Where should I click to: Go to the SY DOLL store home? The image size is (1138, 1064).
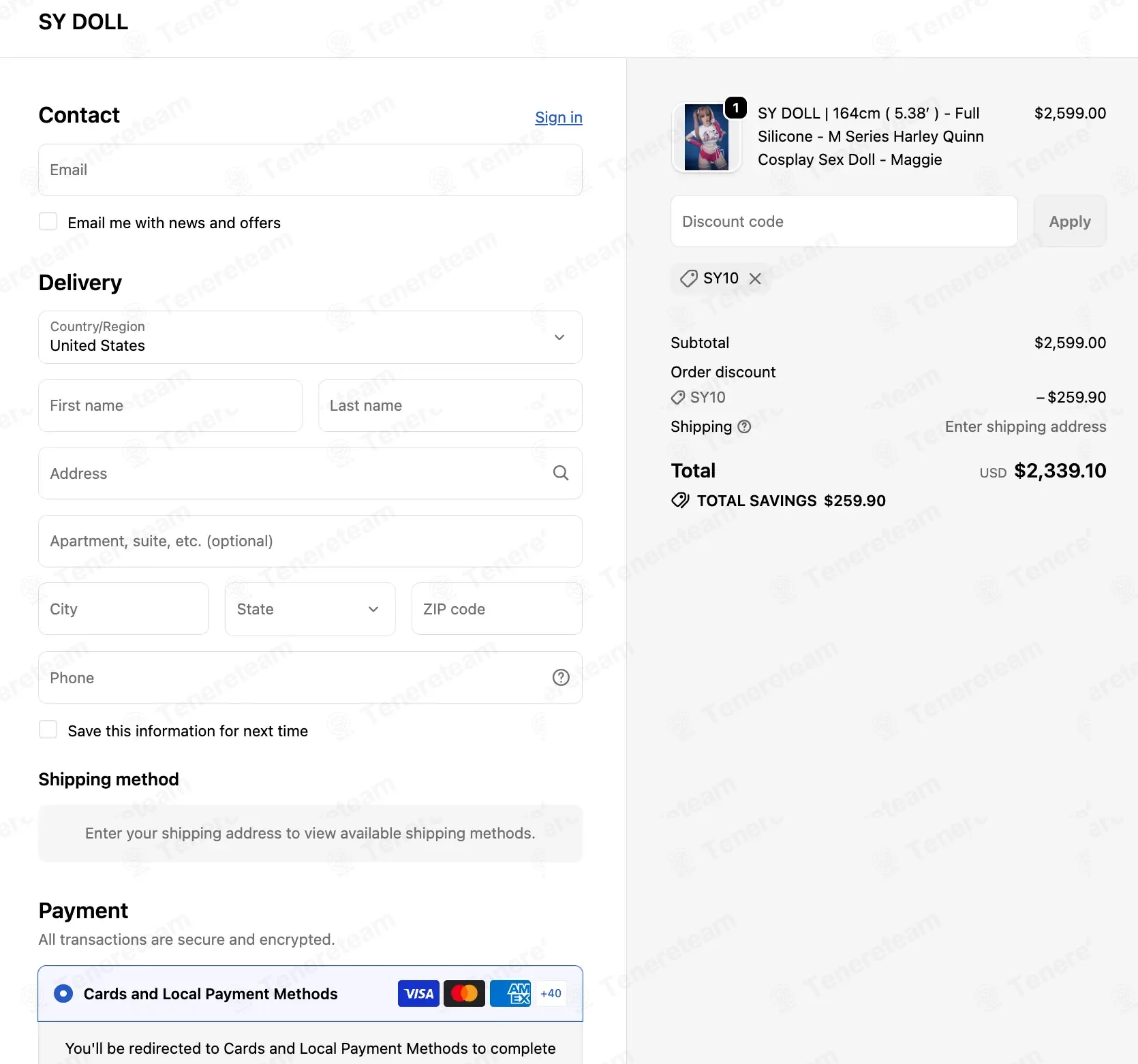click(83, 22)
